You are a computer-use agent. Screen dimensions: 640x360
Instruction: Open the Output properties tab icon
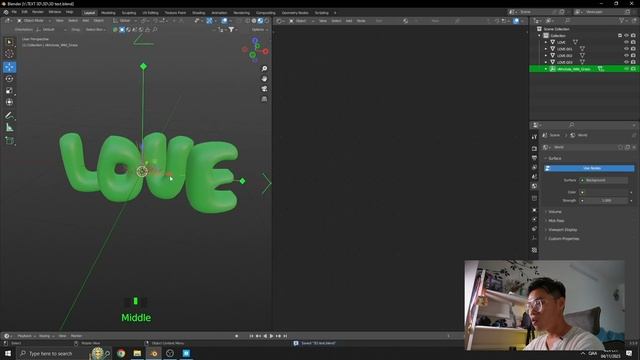(x=534, y=158)
